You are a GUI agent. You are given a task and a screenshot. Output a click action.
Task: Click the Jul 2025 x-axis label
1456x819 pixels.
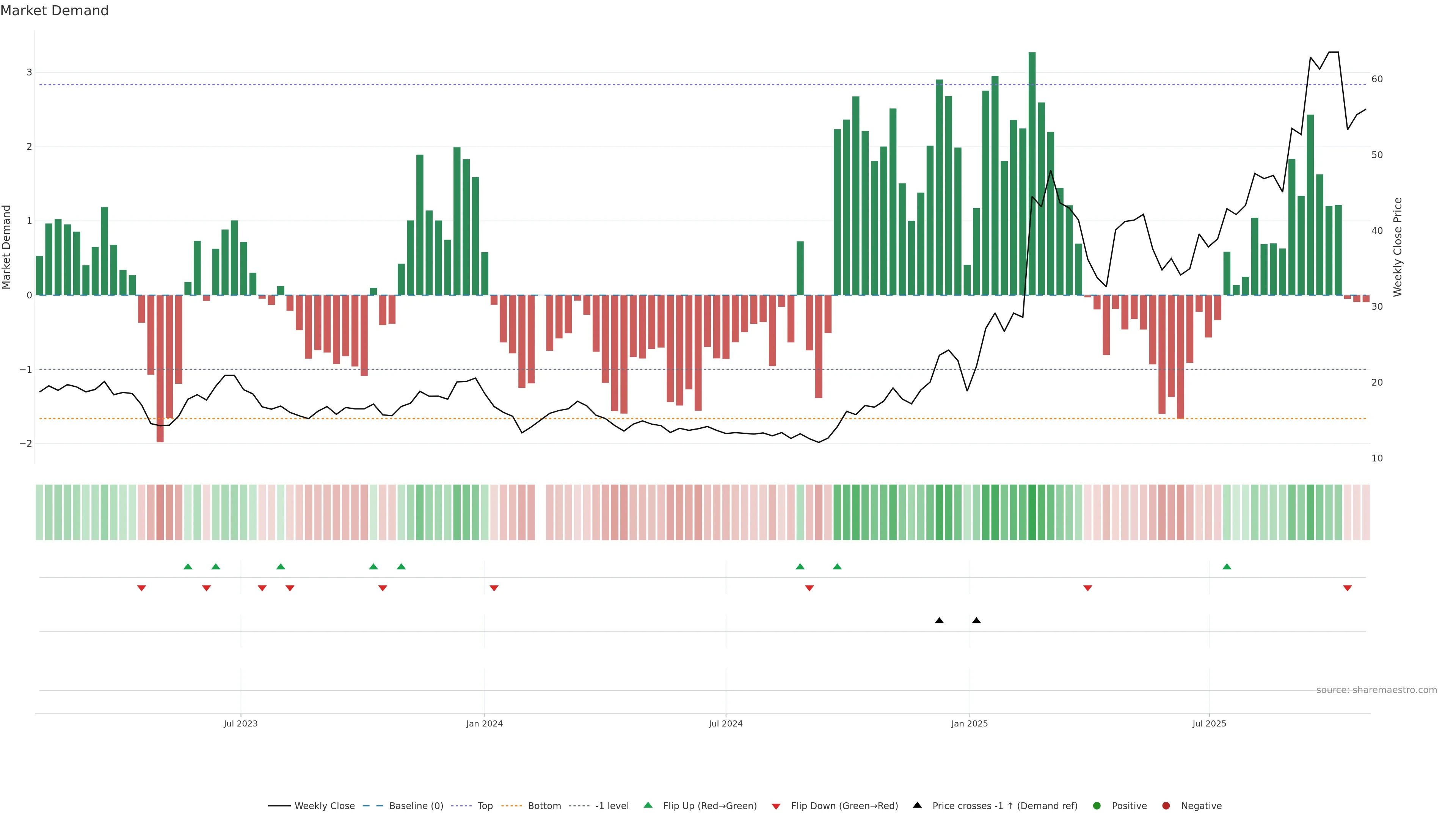coord(1209,723)
